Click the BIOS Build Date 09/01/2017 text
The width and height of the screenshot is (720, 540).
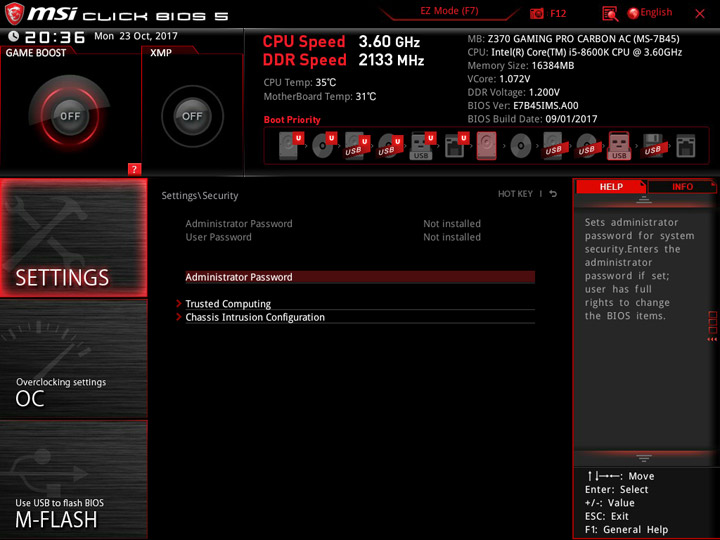(532, 119)
